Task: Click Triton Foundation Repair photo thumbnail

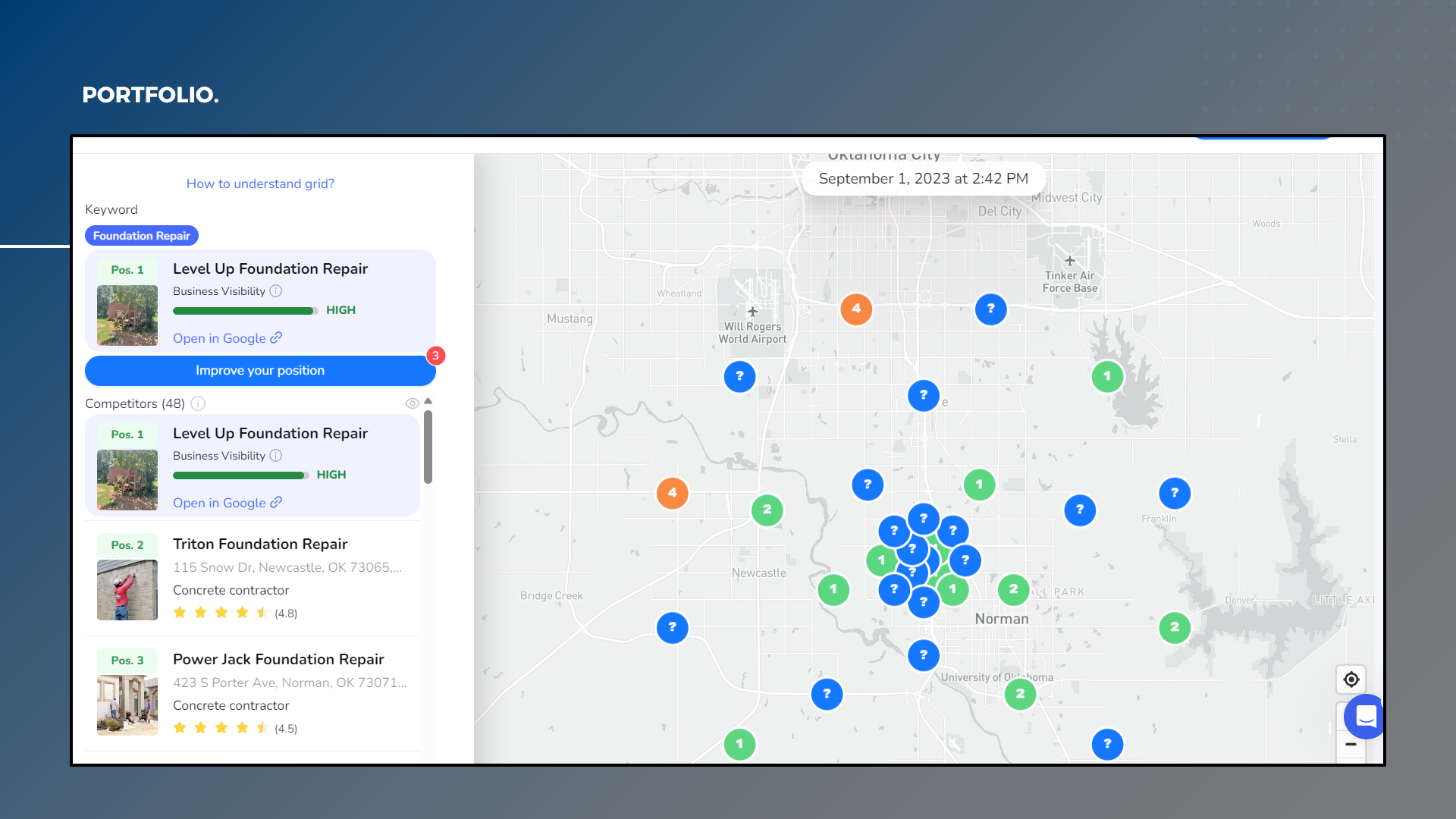Action: [x=127, y=590]
